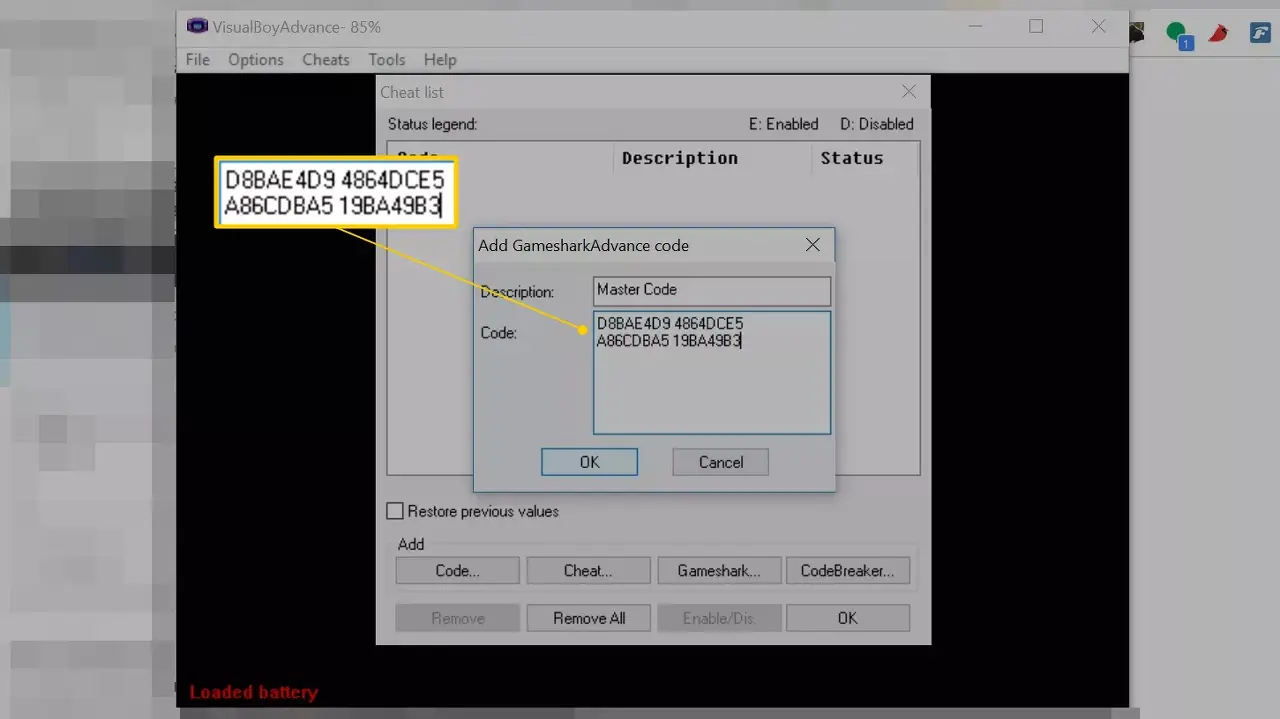Click the 'Loaded battery' status message
The width and height of the screenshot is (1280, 719).
click(253, 692)
